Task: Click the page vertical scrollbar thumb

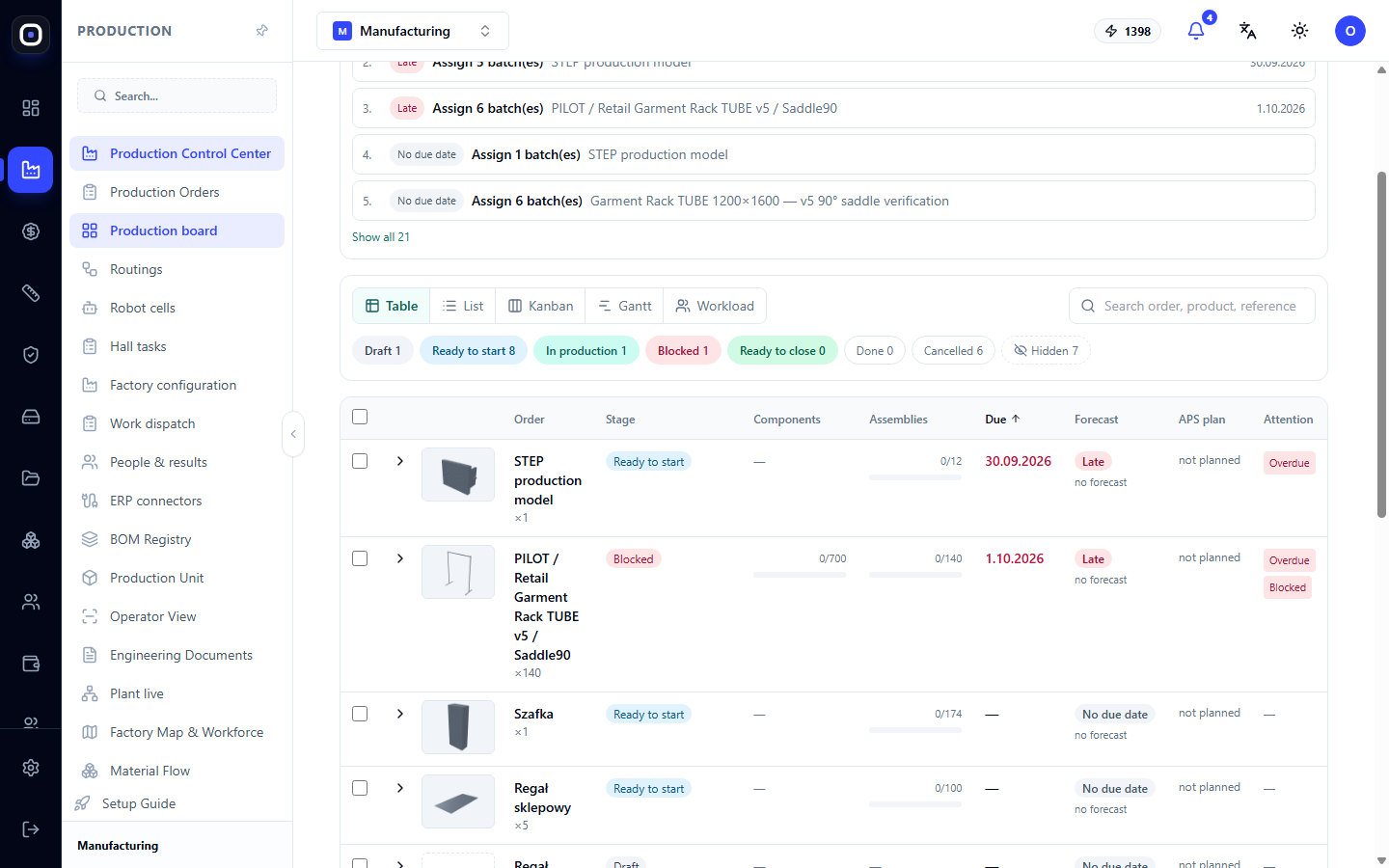Action: (x=1381, y=345)
